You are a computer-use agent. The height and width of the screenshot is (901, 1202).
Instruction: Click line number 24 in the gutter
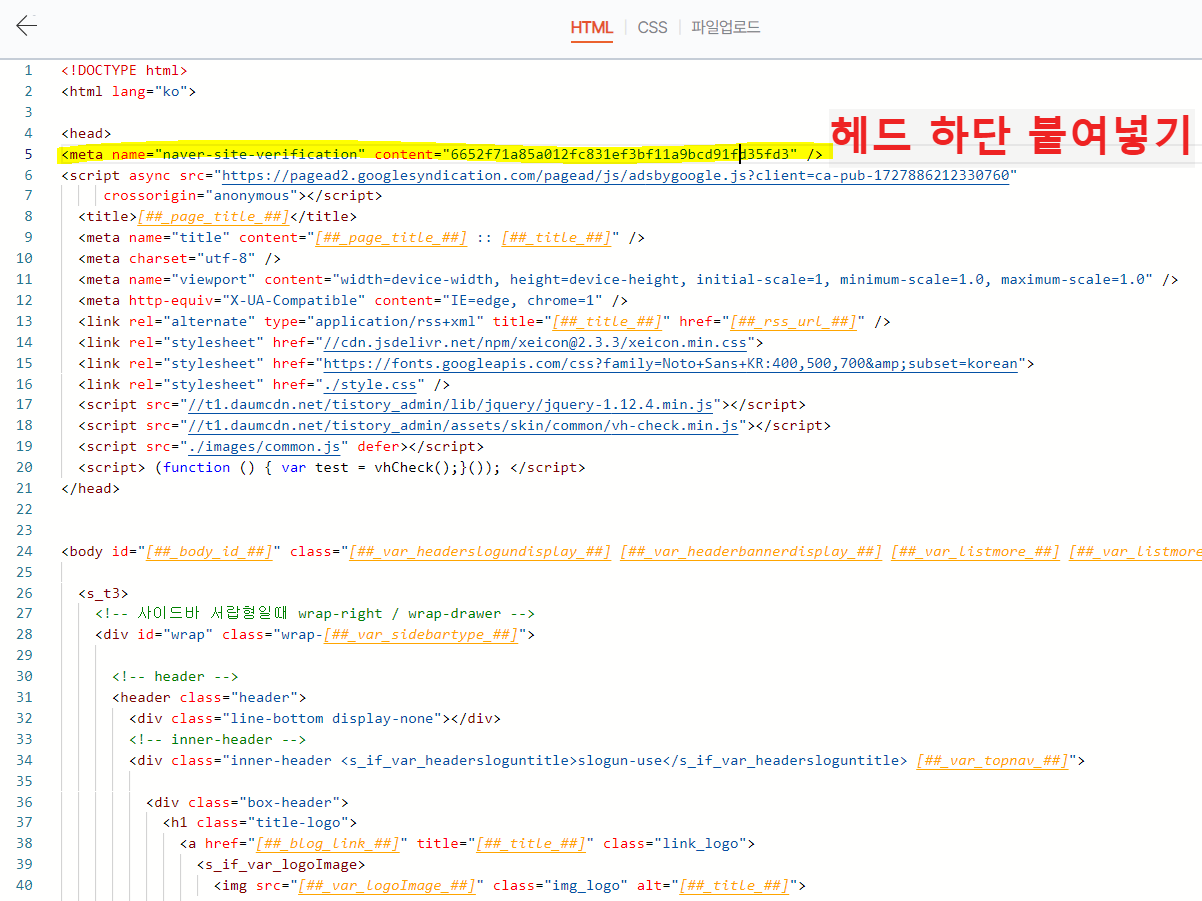click(x=25, y=552)
